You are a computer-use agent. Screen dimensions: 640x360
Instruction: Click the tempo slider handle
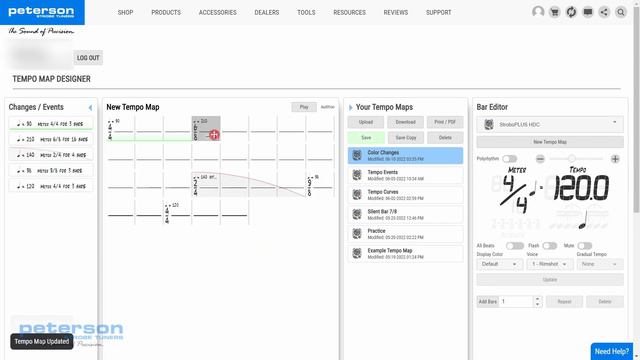click(572, 158)
